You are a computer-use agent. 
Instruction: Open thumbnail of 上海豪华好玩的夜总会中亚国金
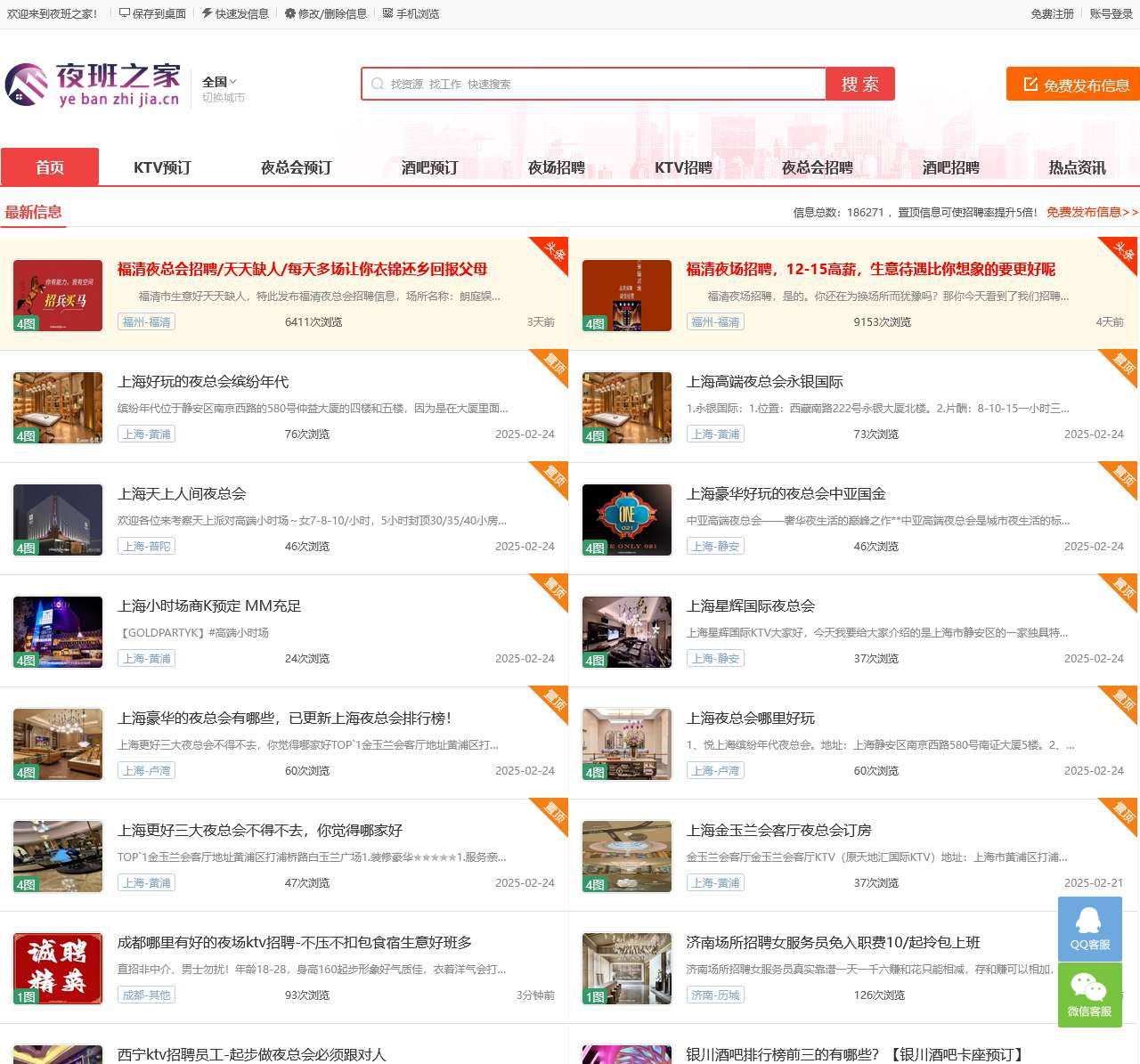[x=627, y=520]
